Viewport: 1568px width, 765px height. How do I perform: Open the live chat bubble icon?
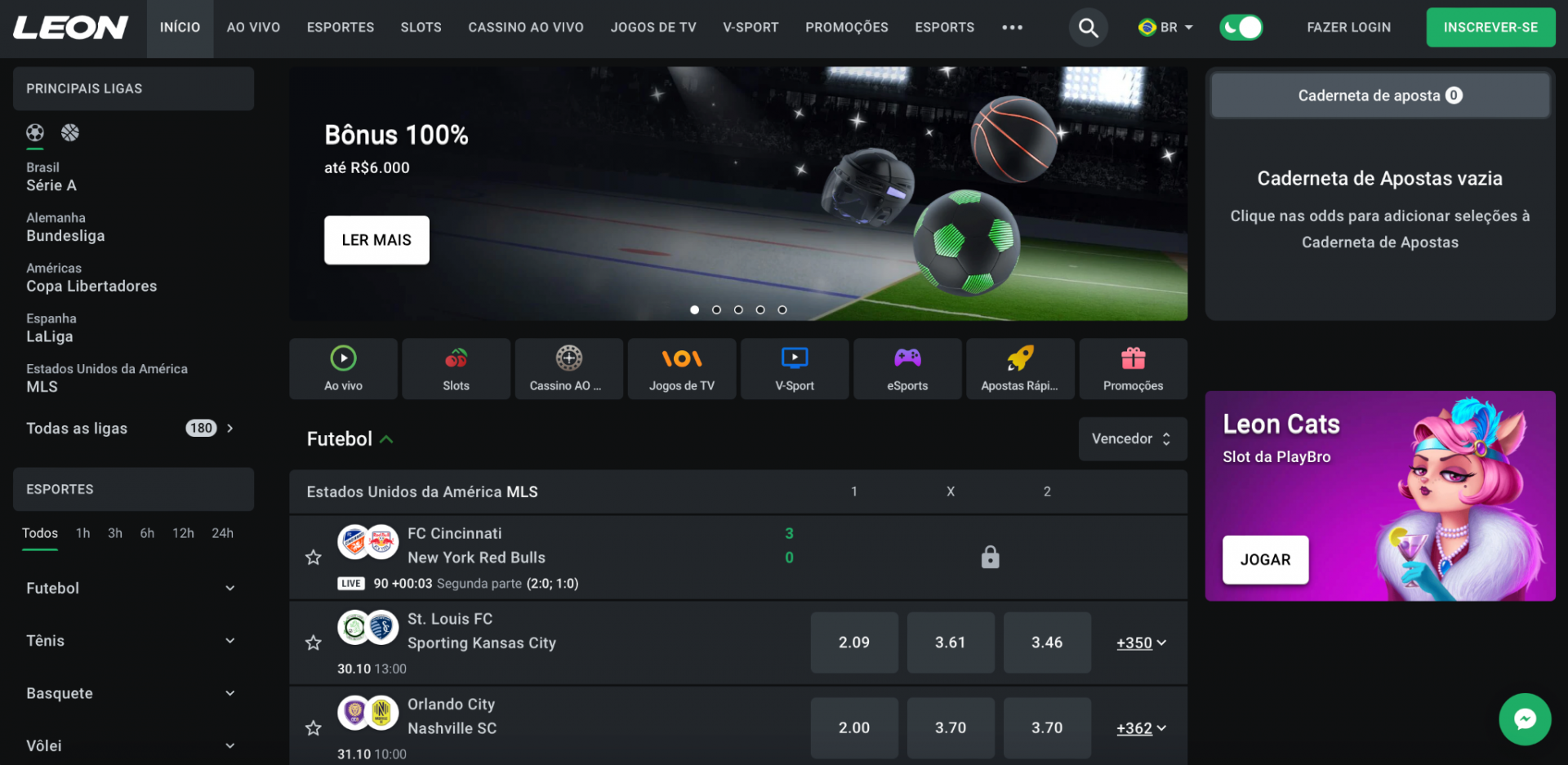(x=1525, y=719)
